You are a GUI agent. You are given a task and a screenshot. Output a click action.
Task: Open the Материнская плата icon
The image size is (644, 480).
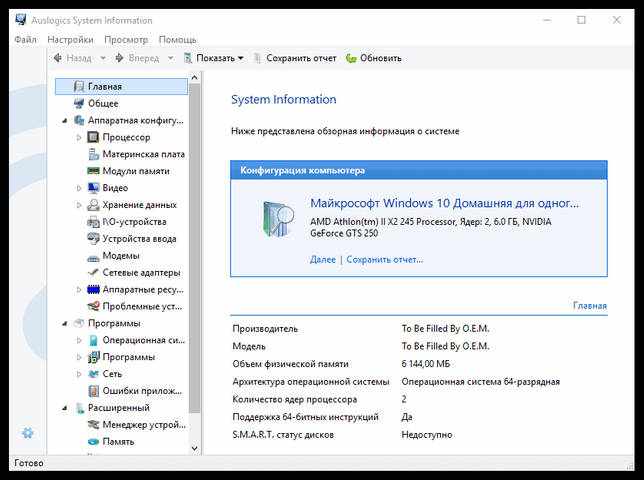pos(93,154)
